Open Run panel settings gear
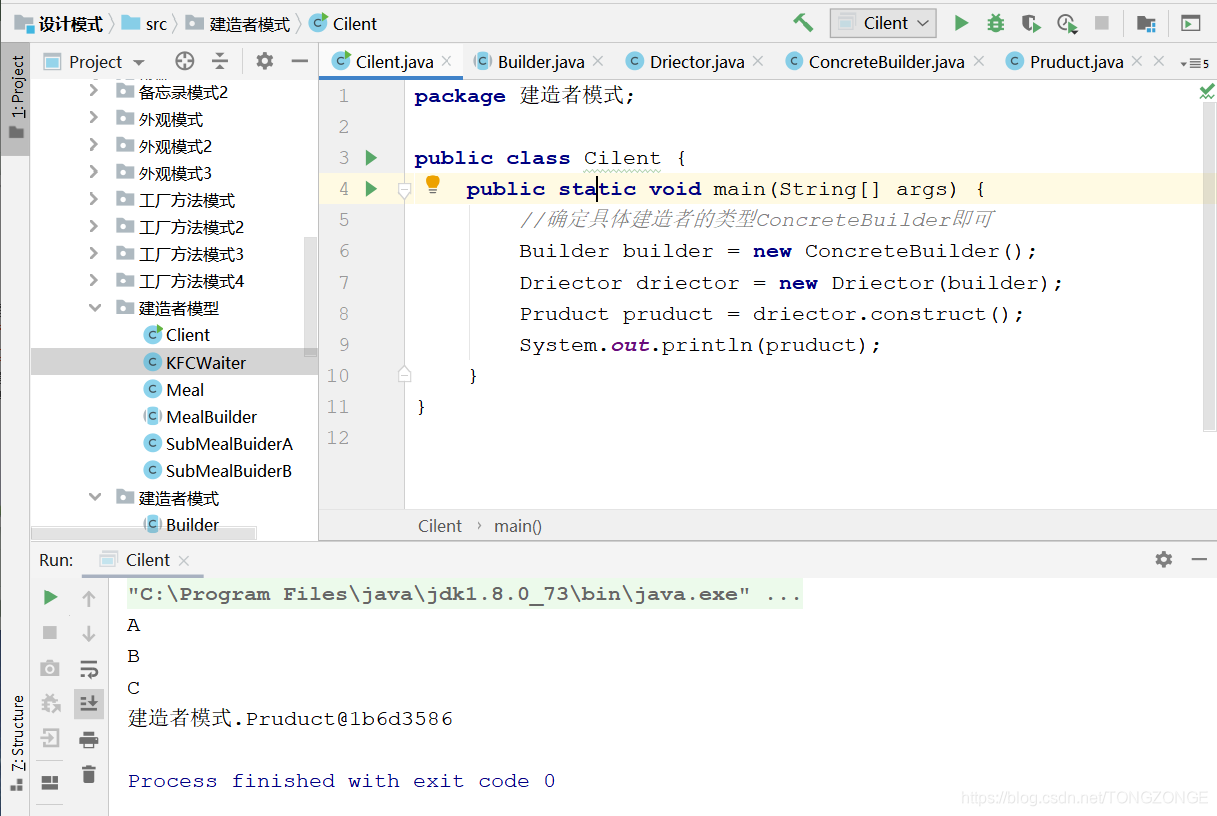This screenshot has width=1217, height=816. [x=1164, y=560]
